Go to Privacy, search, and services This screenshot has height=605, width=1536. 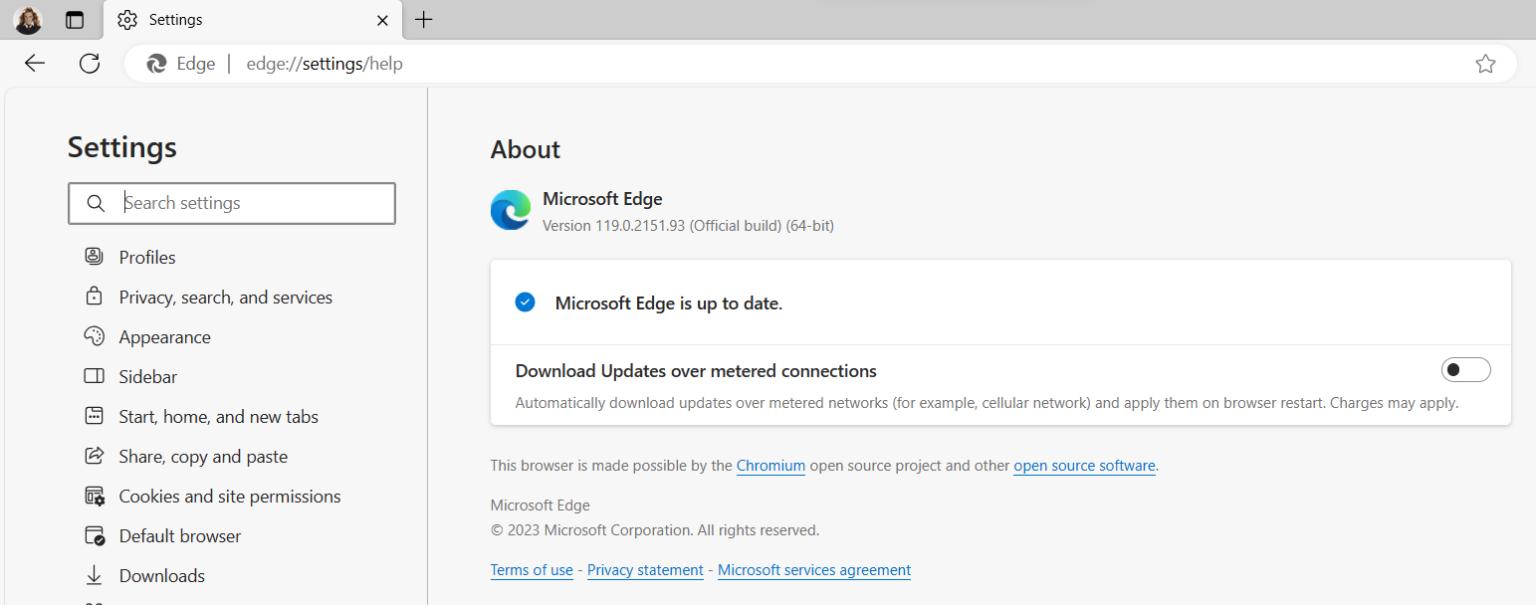click(225, 297)
